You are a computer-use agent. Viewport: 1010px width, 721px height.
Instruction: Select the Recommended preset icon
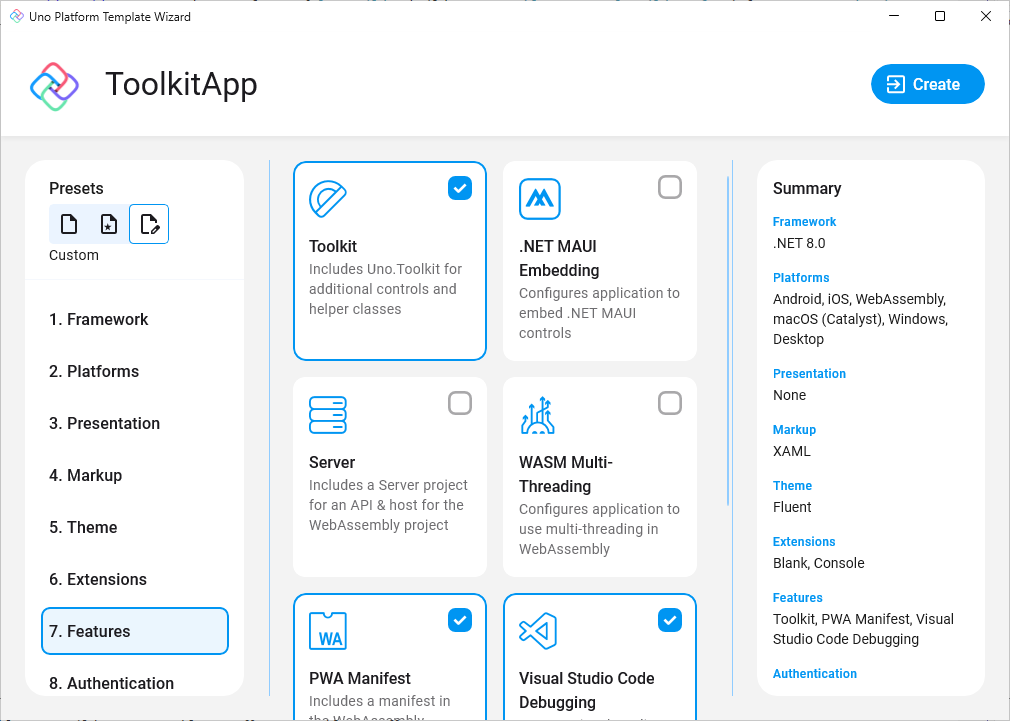pos(109,224)
